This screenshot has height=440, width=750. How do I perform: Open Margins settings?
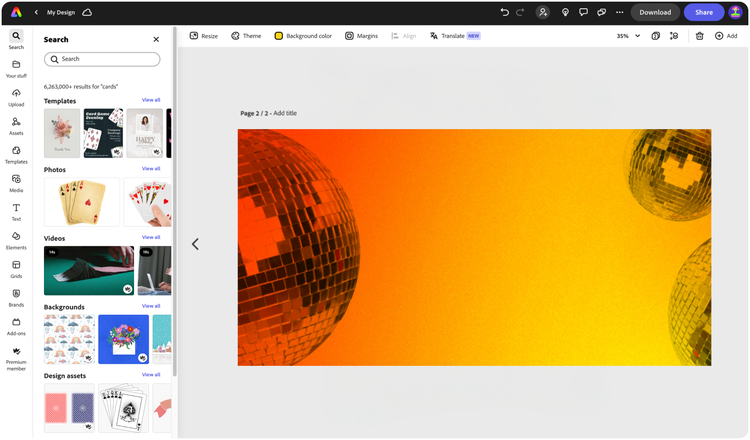tap(362, 36)
